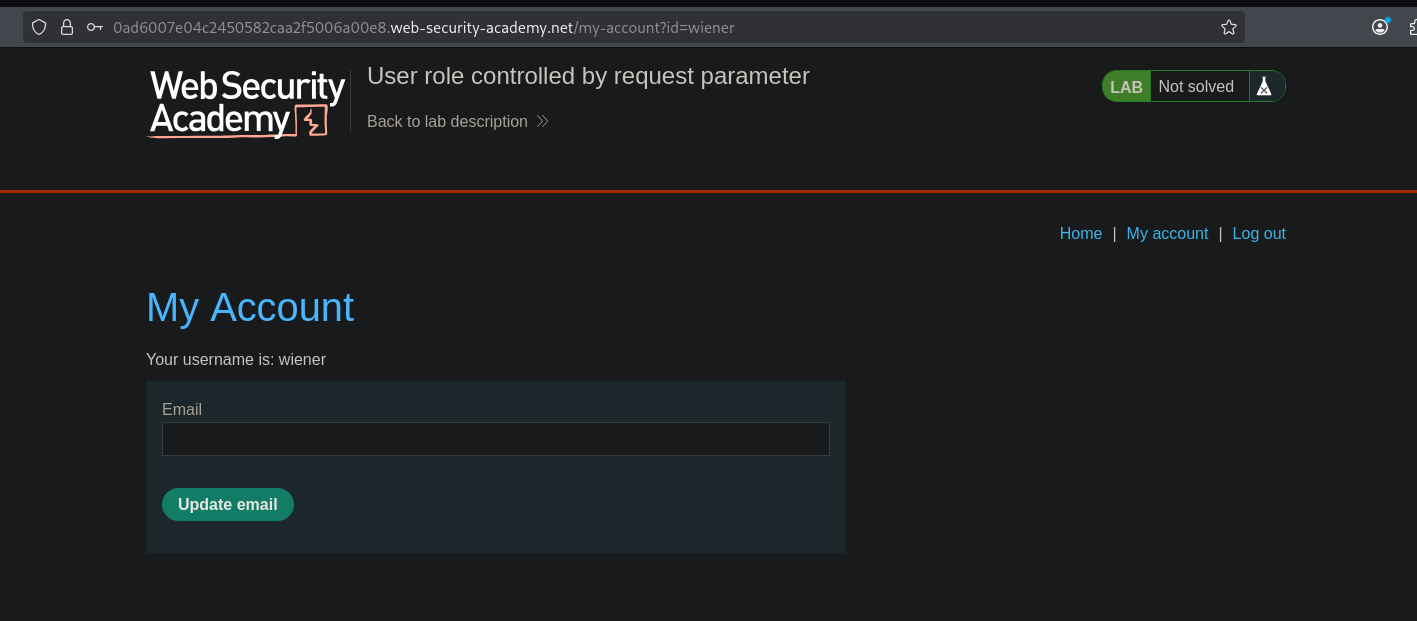The height and width of the screenshot is (621, 1417).
Task: Log out of the wiener account
Action: [x=1259, y=233]
